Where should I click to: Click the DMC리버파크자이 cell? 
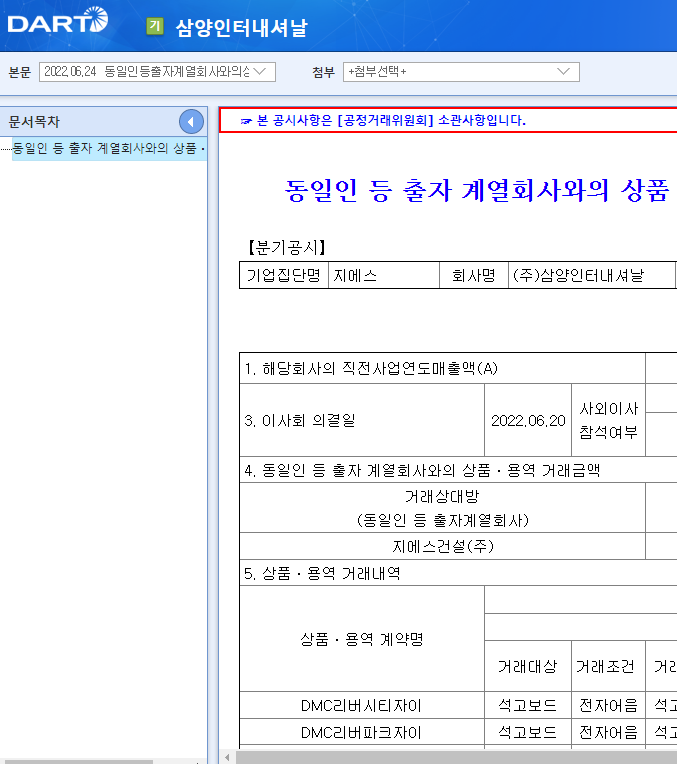(362, 732)
